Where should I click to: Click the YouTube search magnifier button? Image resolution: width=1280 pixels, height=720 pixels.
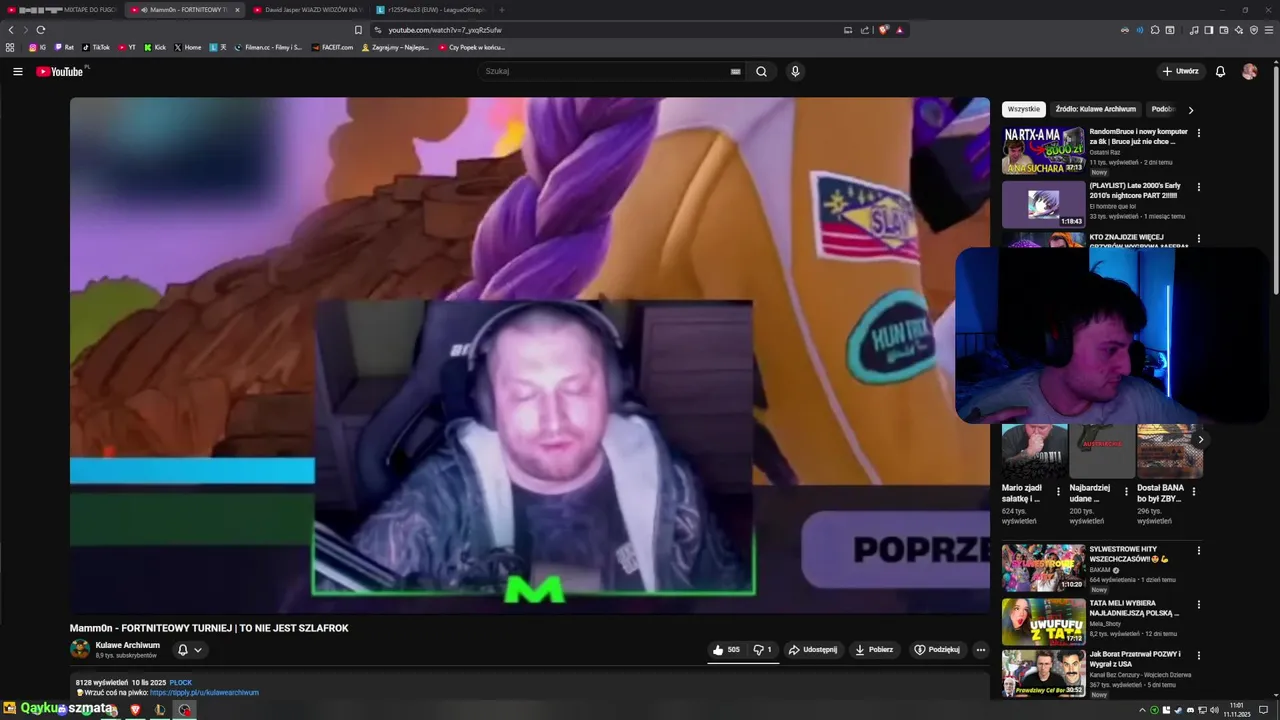[761, 71]
